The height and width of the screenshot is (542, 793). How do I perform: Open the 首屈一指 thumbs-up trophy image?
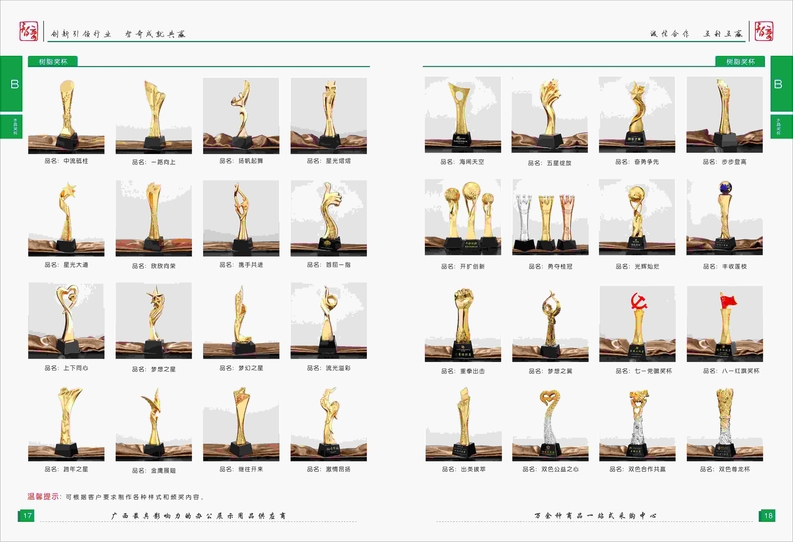(x=328, y=216)
